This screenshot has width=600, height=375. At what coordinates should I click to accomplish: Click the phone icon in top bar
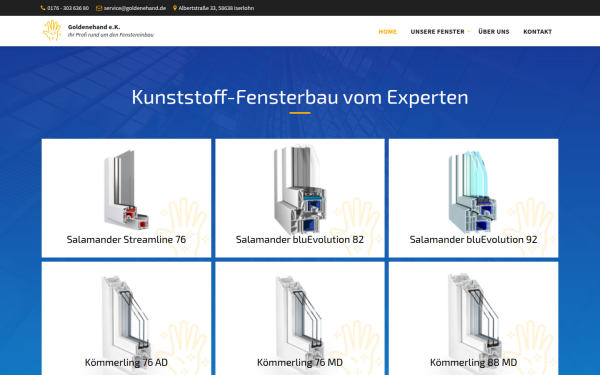[43, 8]
